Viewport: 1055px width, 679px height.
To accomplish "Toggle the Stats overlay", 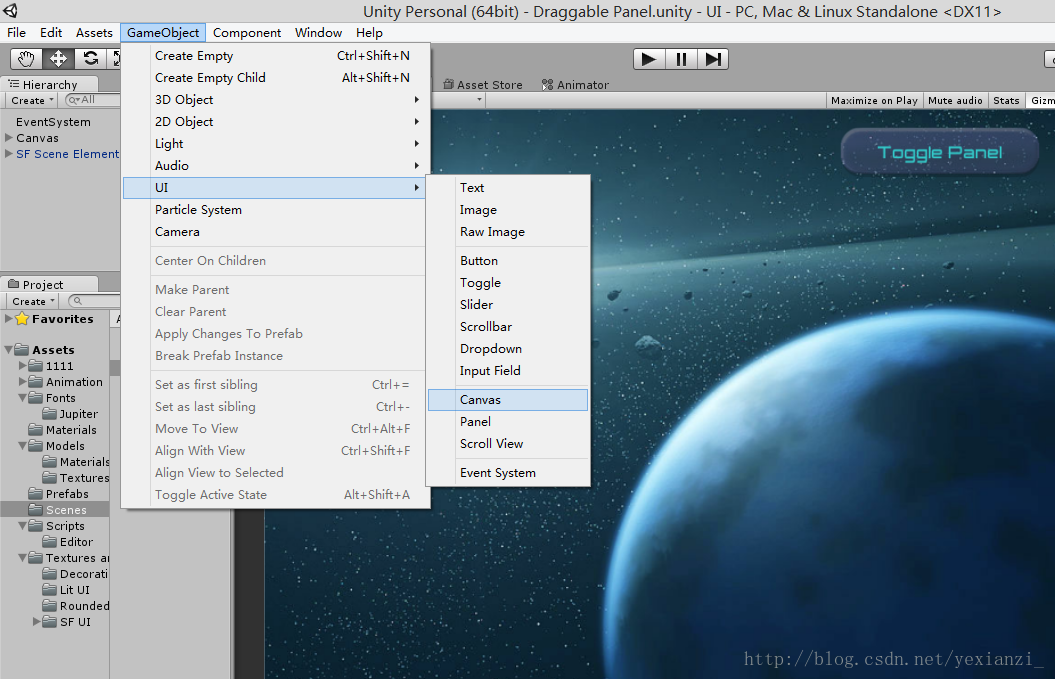I will point(1006,100).
